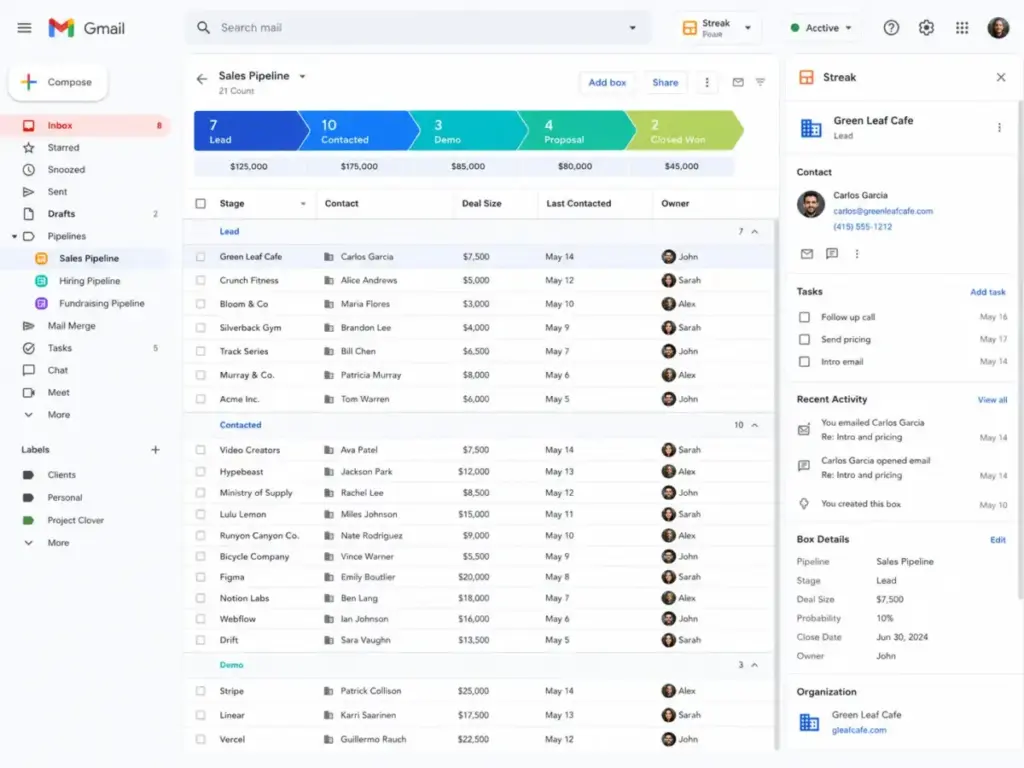Open the account profile avatar

[998, 27]
